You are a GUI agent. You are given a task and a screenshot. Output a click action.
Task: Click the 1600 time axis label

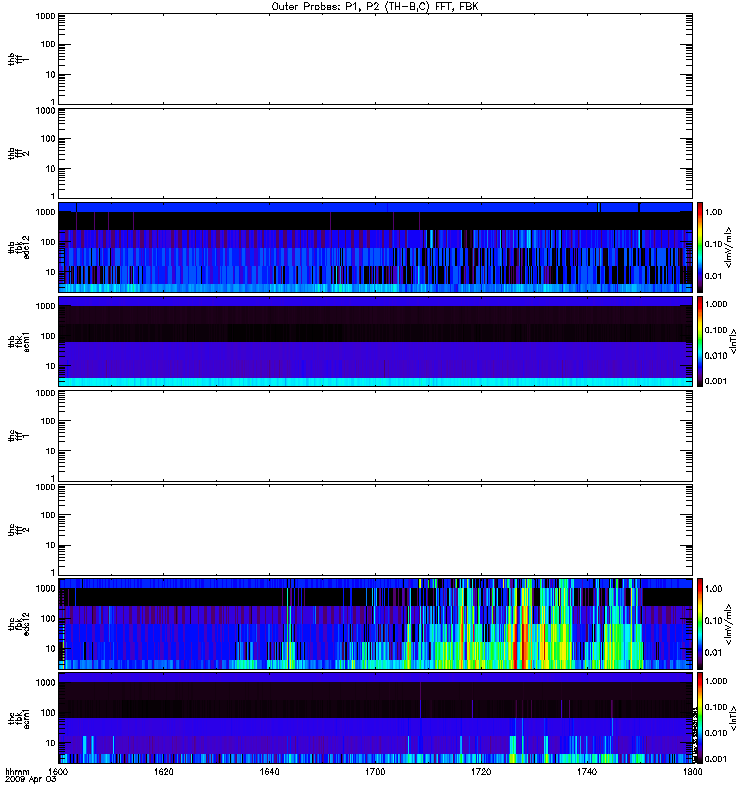coord(58,771)
